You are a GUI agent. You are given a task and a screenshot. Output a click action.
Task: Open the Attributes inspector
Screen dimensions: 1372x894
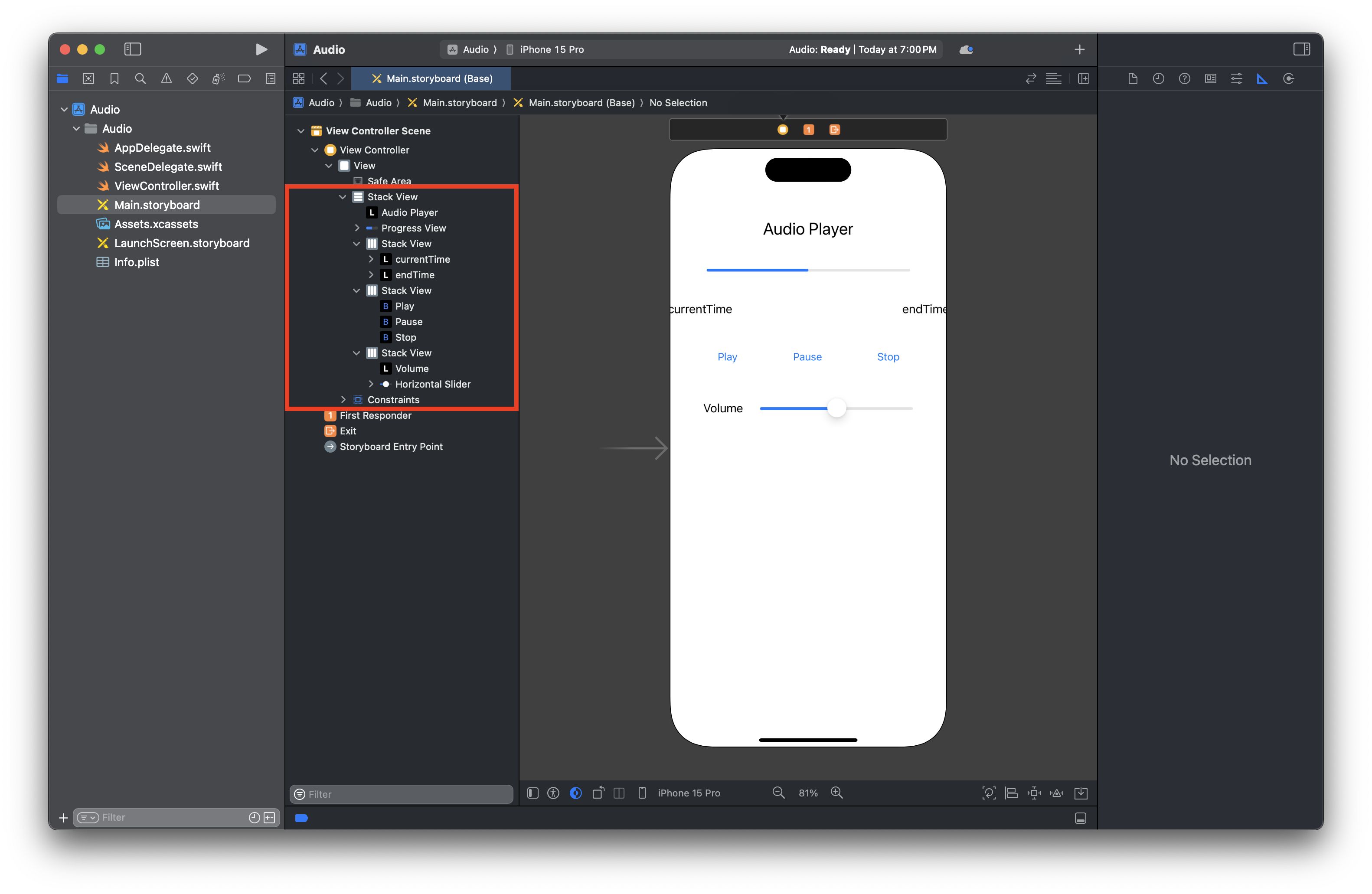click(x=1236, y=79)
